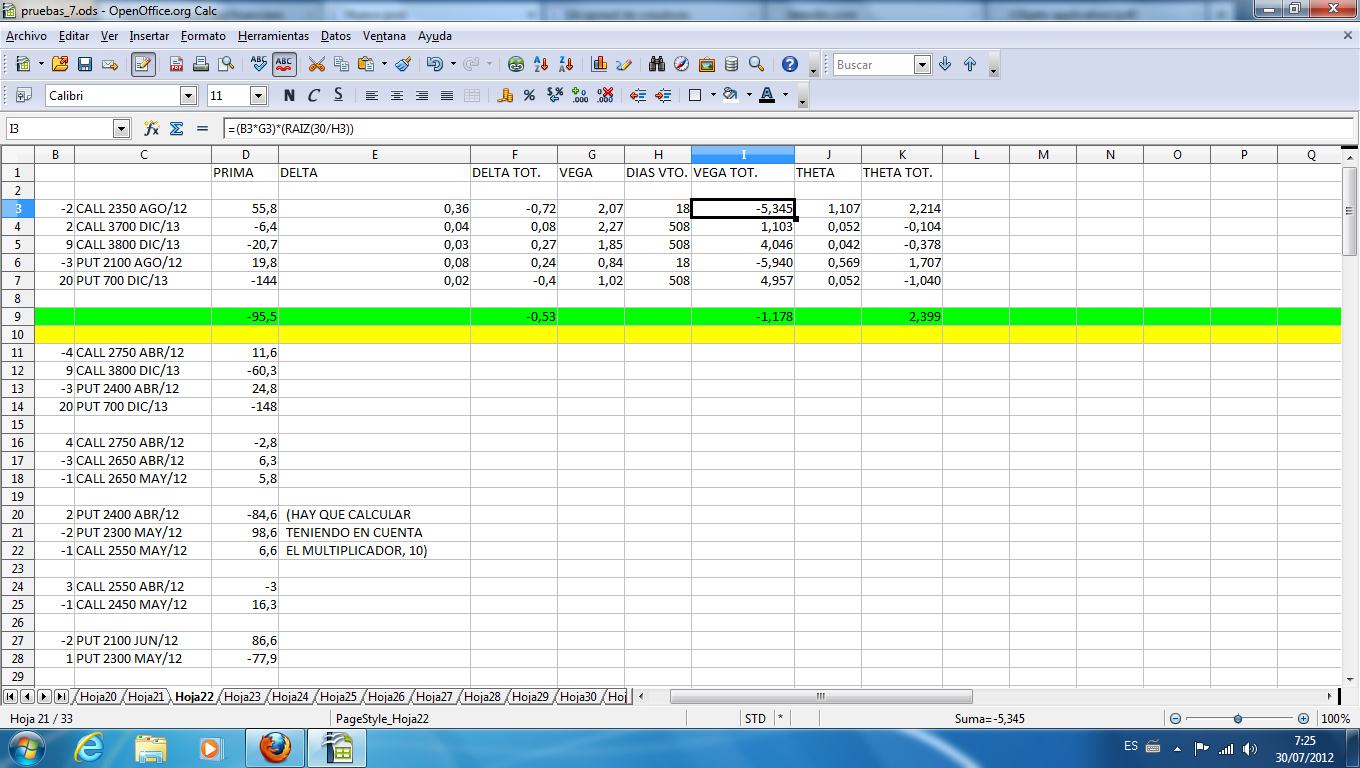This screenshot has width=1360, height=768.
Task: Insert a chart icon
Action: coord(599,64)
